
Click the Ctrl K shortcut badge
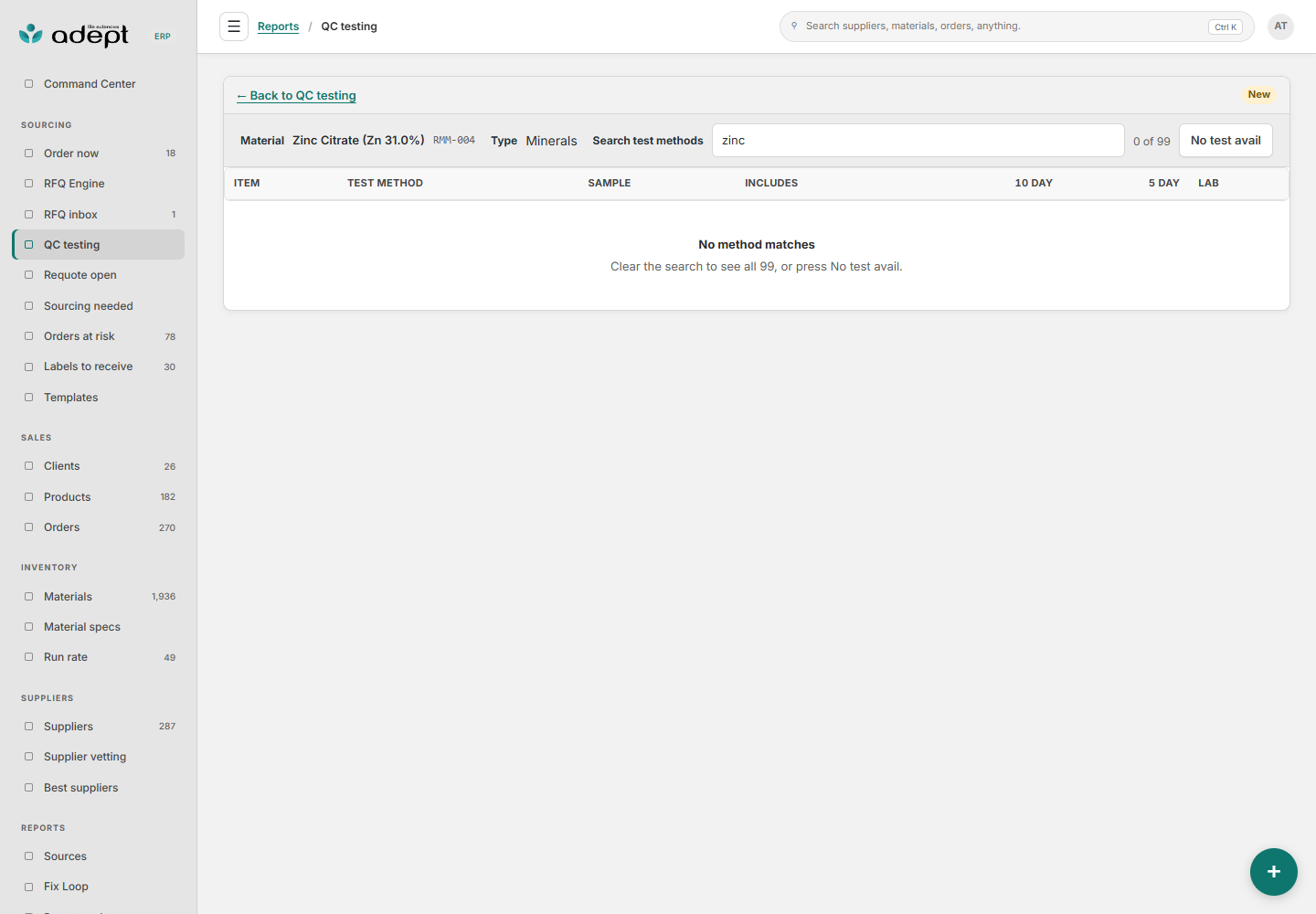1226,27
